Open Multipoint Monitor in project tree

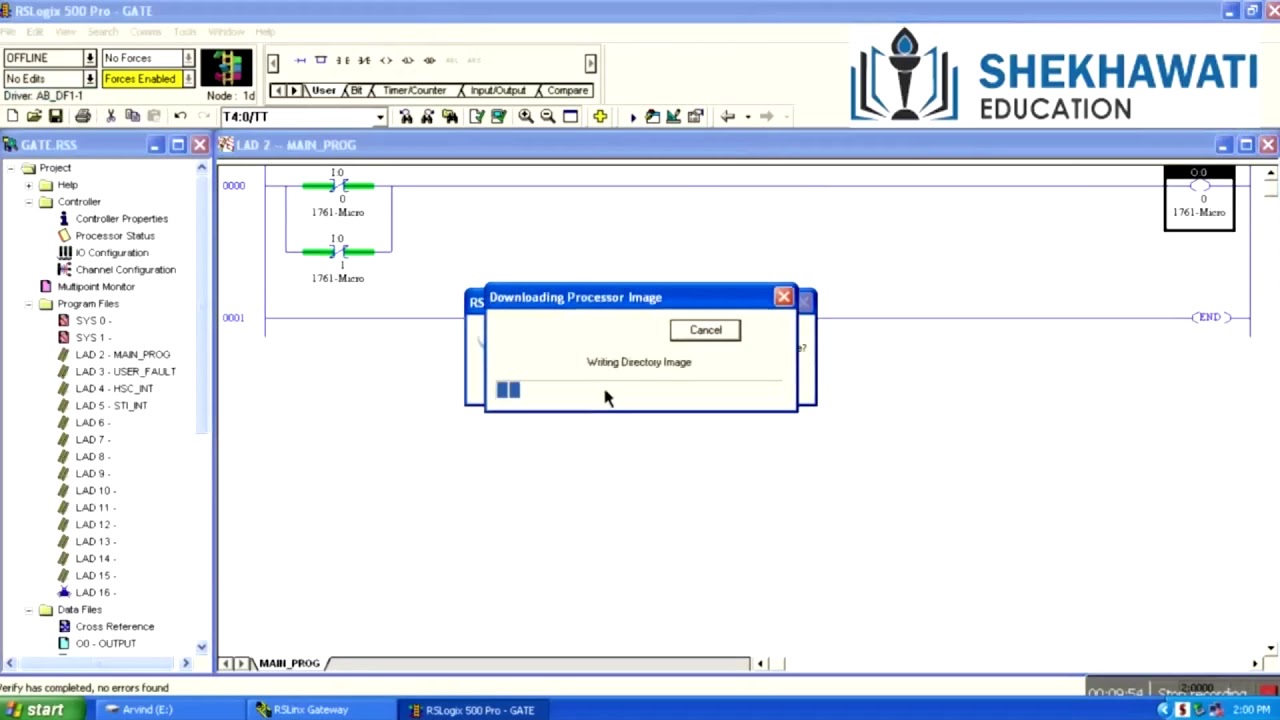96,287
